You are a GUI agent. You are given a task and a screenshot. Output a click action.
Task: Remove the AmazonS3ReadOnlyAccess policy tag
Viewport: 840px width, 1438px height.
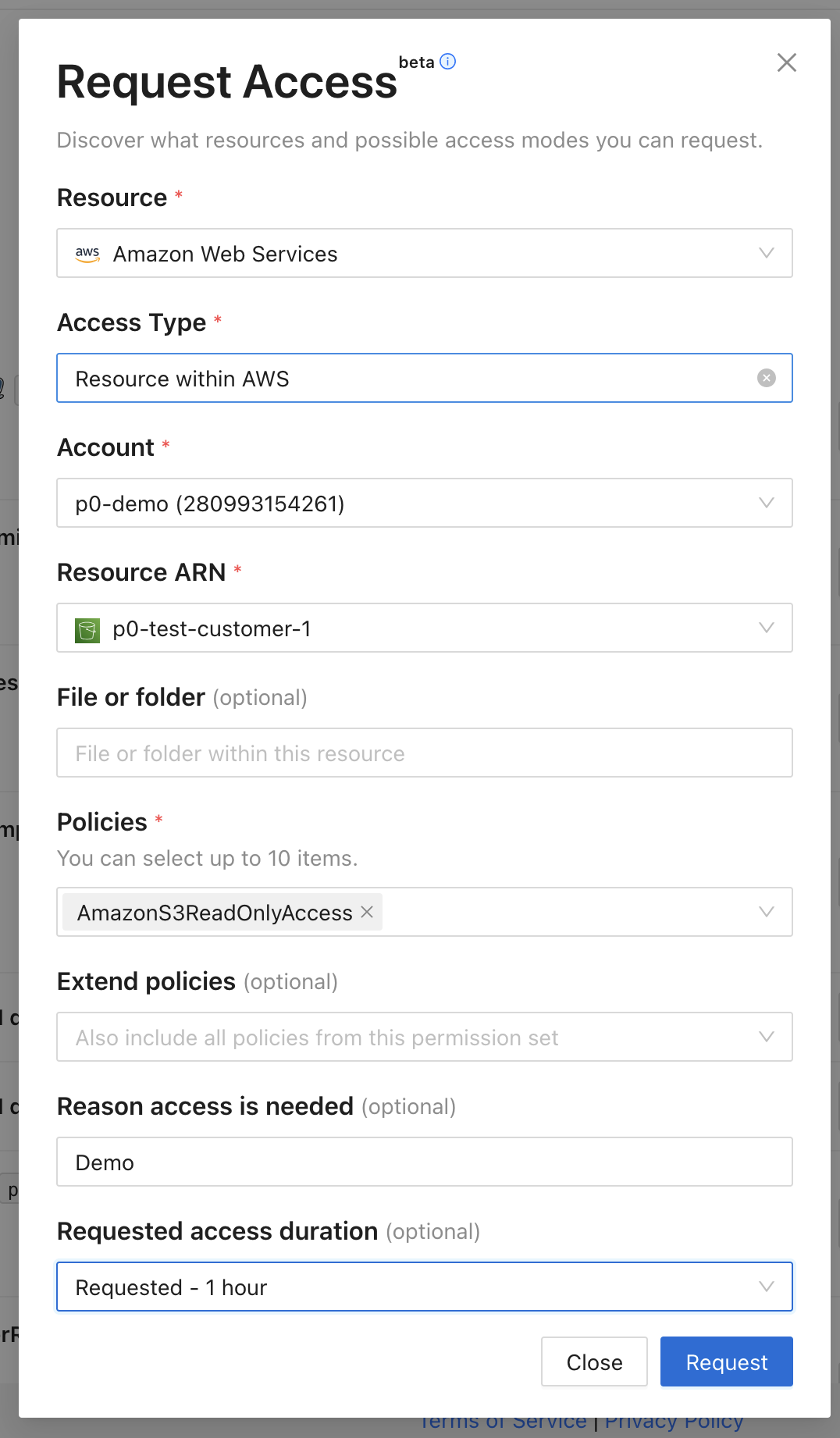[x=367, y=912]
